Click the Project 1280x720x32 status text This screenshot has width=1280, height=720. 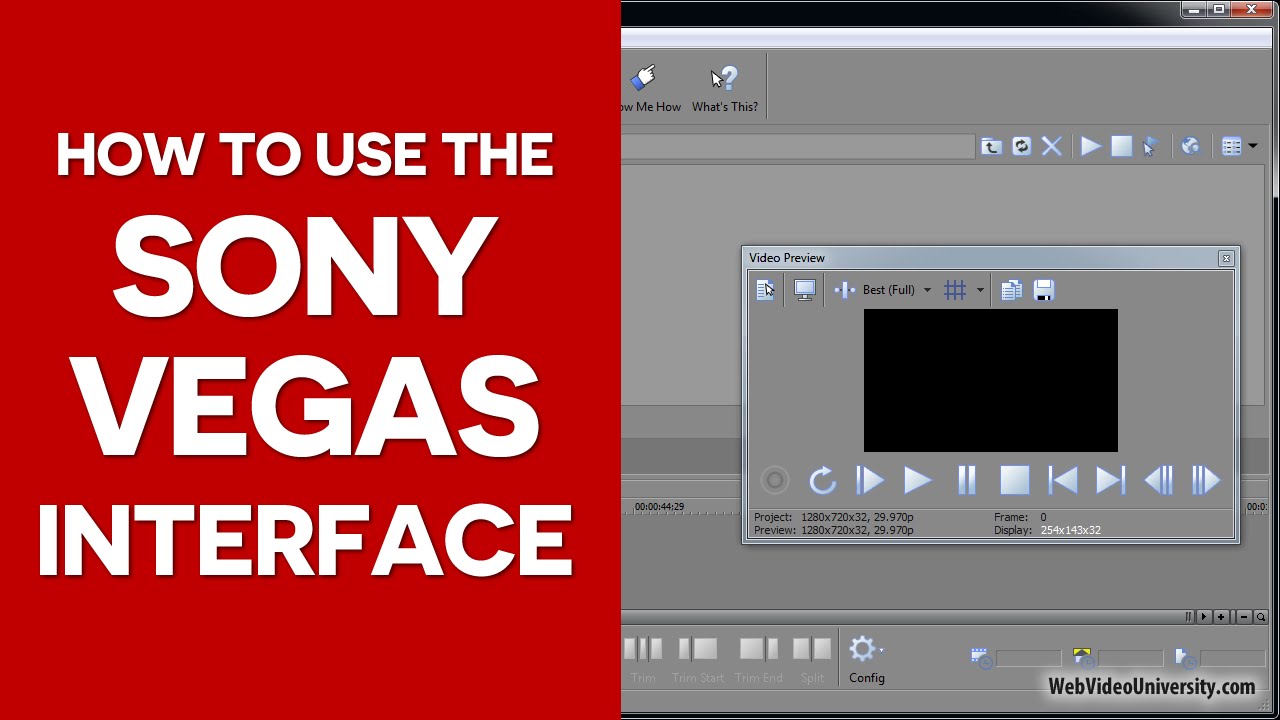[833, 517]
